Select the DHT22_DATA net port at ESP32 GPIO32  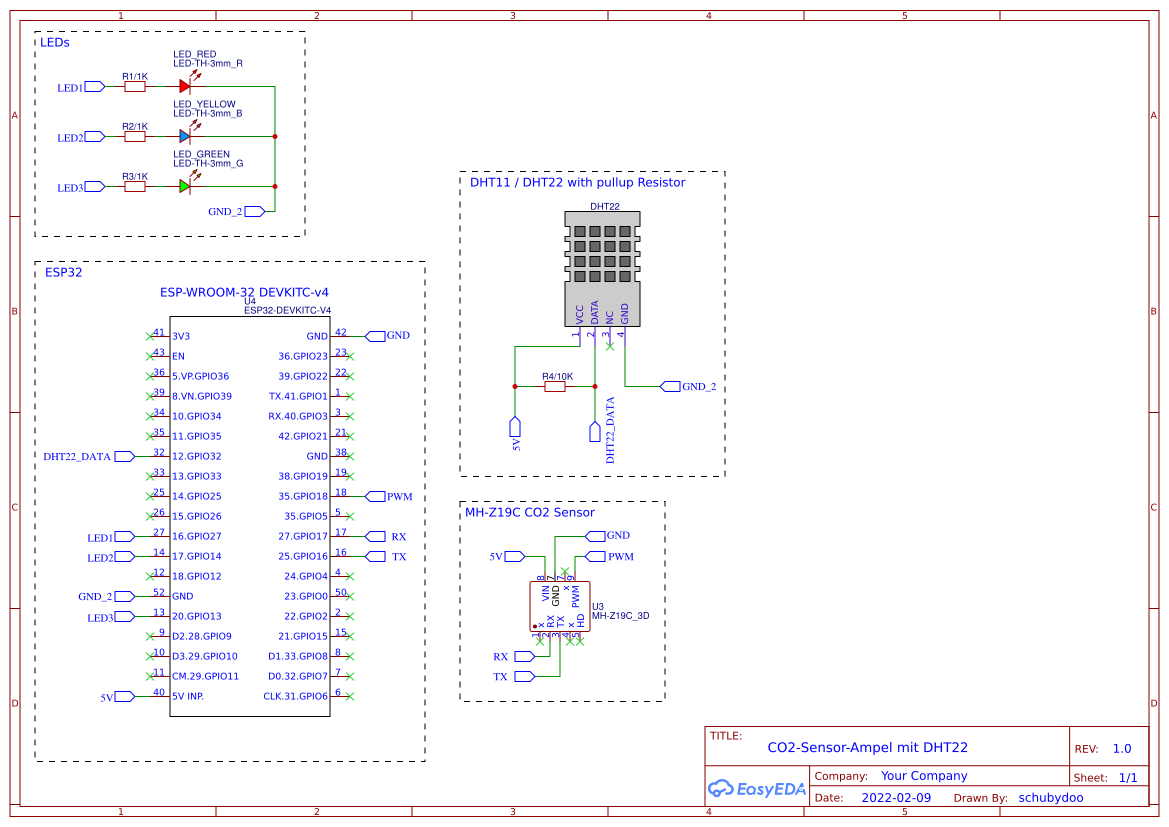click(x=124, y=456)
